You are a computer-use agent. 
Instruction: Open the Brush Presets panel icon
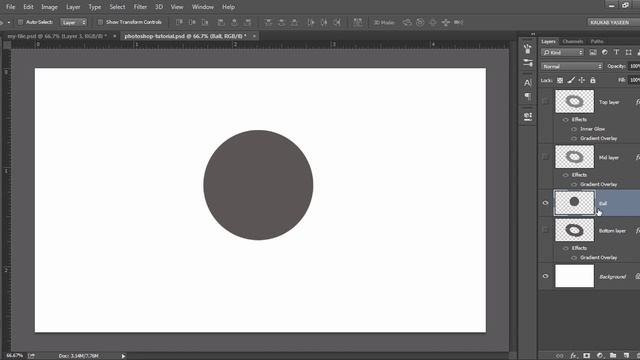pyautogui.click(x=528, y=49)
